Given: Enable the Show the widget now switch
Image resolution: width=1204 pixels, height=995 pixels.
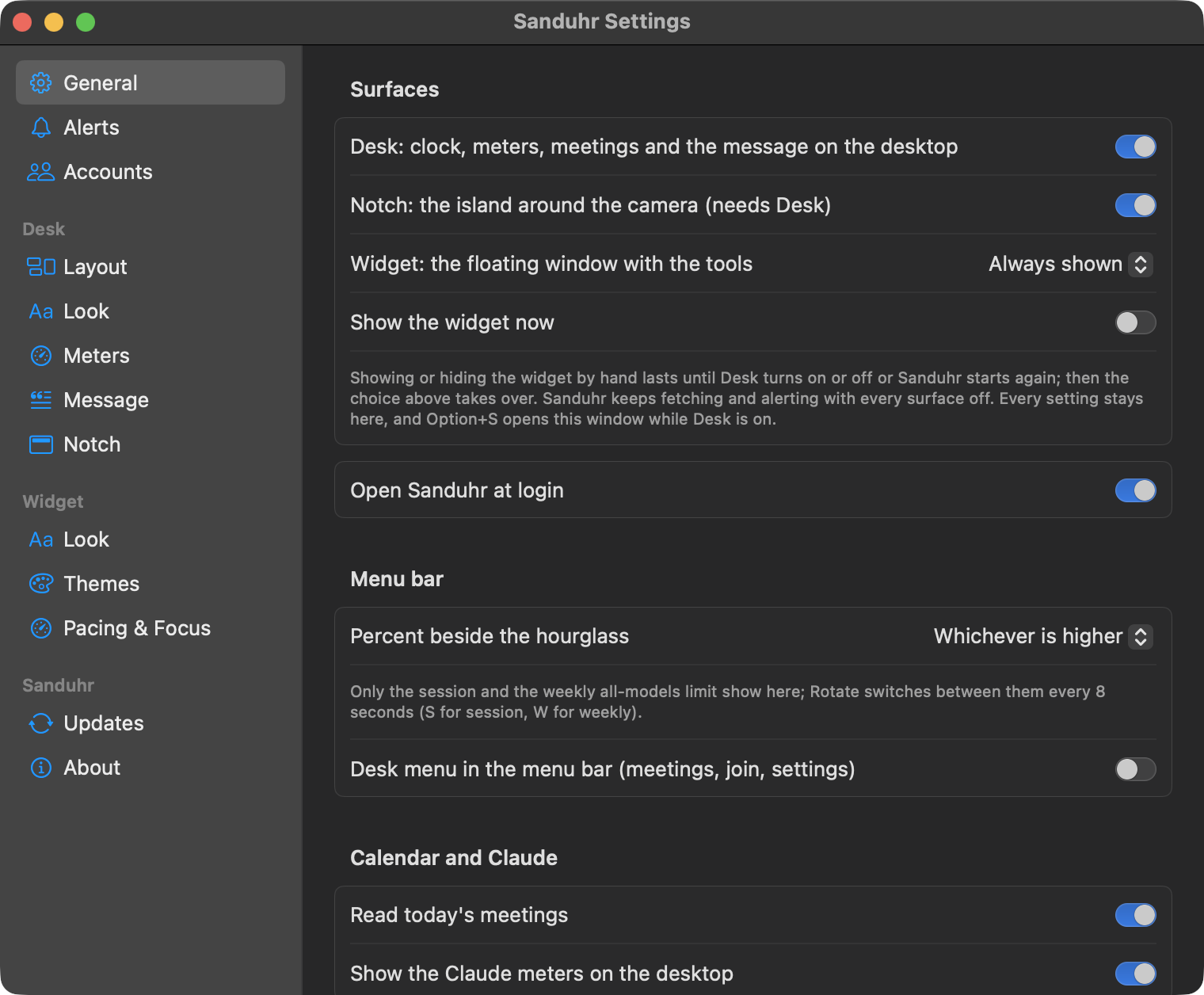Looking at the screenshot, I should point(1136,322).
